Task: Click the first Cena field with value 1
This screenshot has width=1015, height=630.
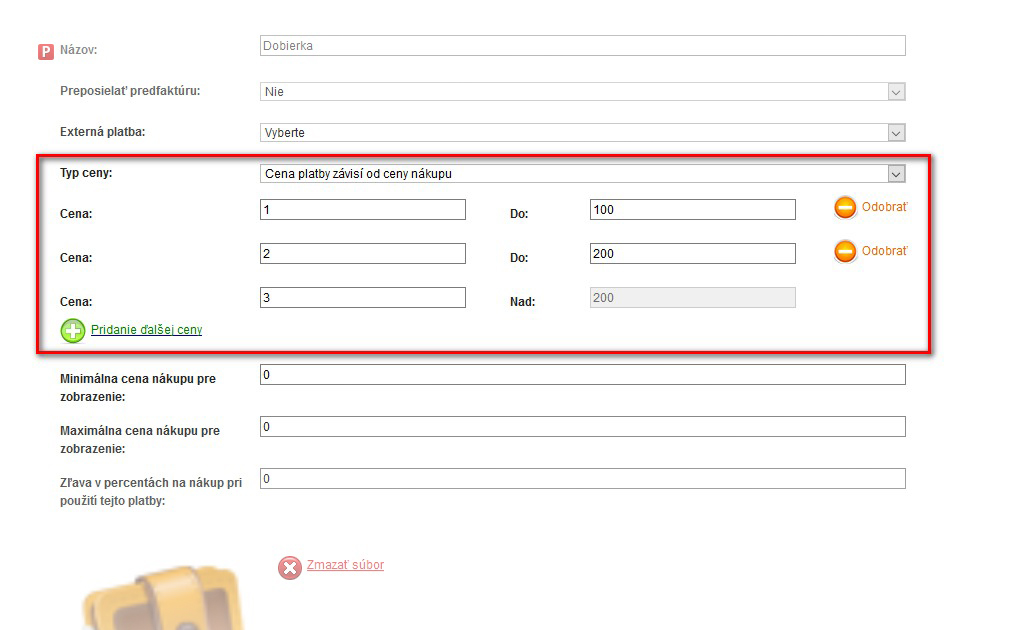Action: coord(362,210)
